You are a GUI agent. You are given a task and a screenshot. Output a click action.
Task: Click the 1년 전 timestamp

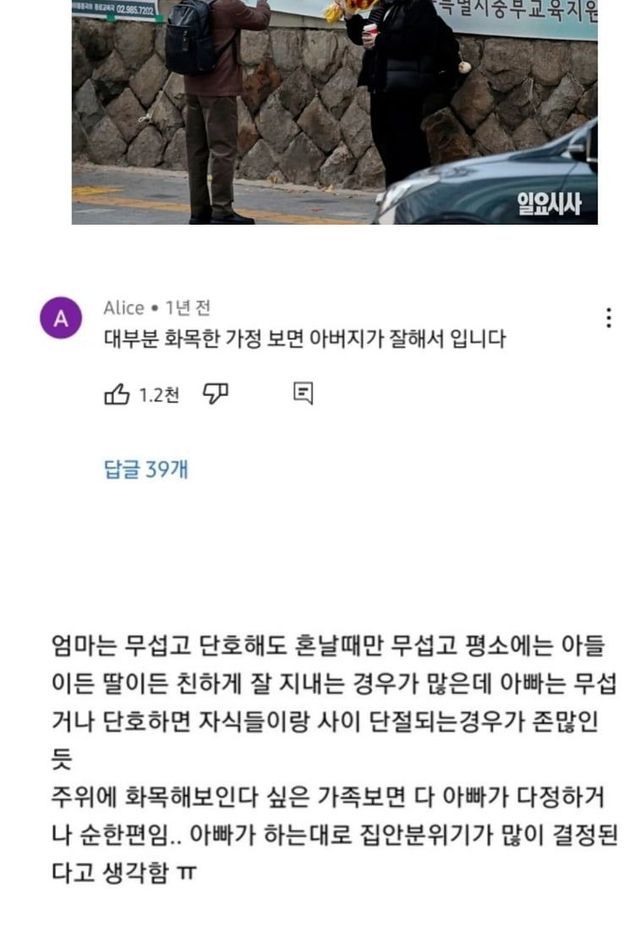(x=187, y=308)
